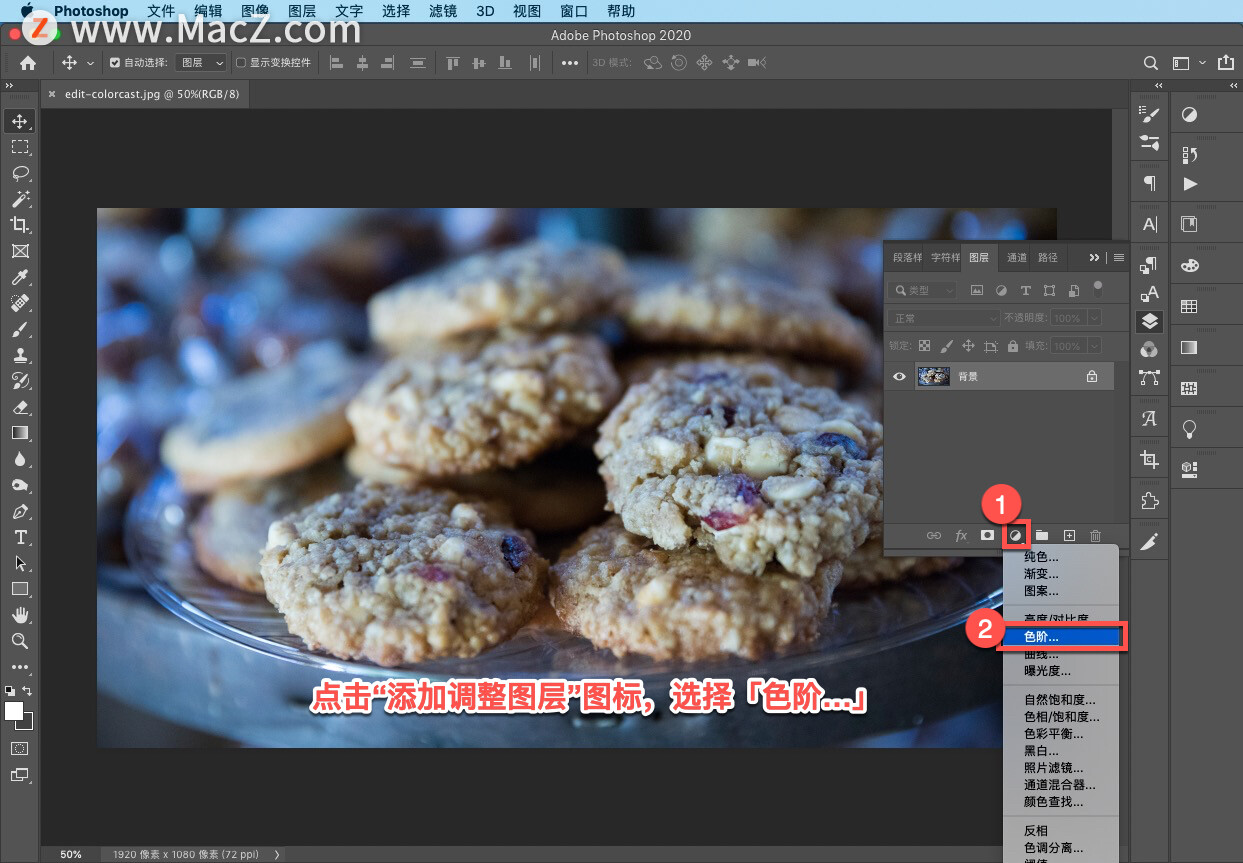Image resolution: width=1243 pixels, height=863 pixels.
Task: Open the 正常 blend mode dropdown
Action: point(944,318)
